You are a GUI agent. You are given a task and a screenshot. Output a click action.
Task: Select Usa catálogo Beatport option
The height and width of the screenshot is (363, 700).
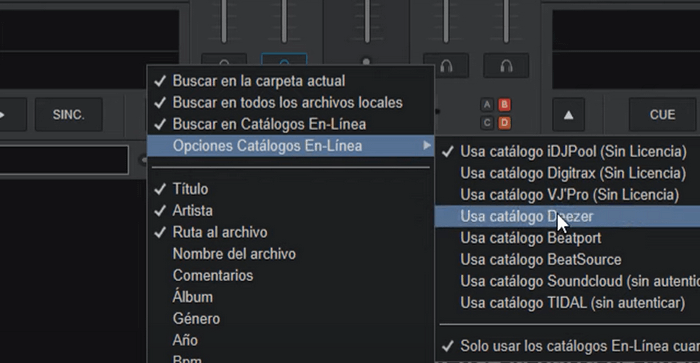(x=567, y=238)
